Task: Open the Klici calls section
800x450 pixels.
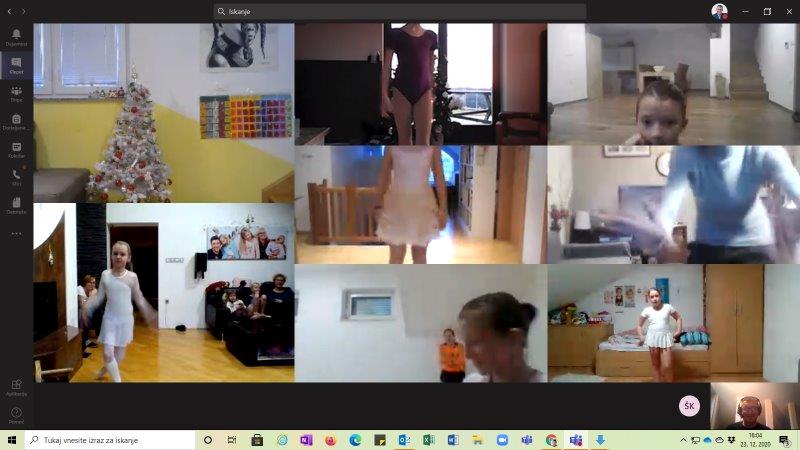Action: pyautogui.click(x=16, y=177)
